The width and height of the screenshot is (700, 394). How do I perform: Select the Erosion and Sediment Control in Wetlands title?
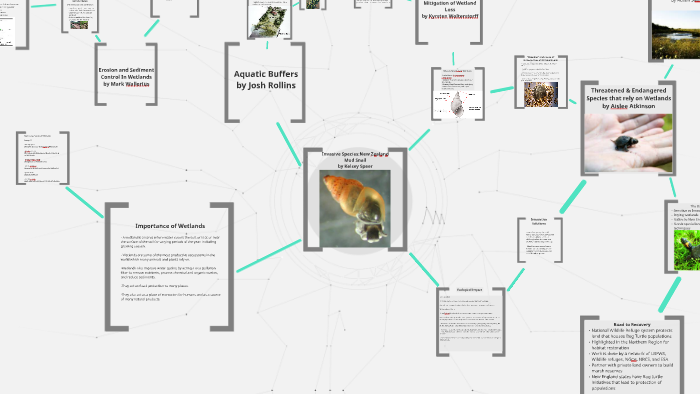pyautogui.click(x=126, y=77)
